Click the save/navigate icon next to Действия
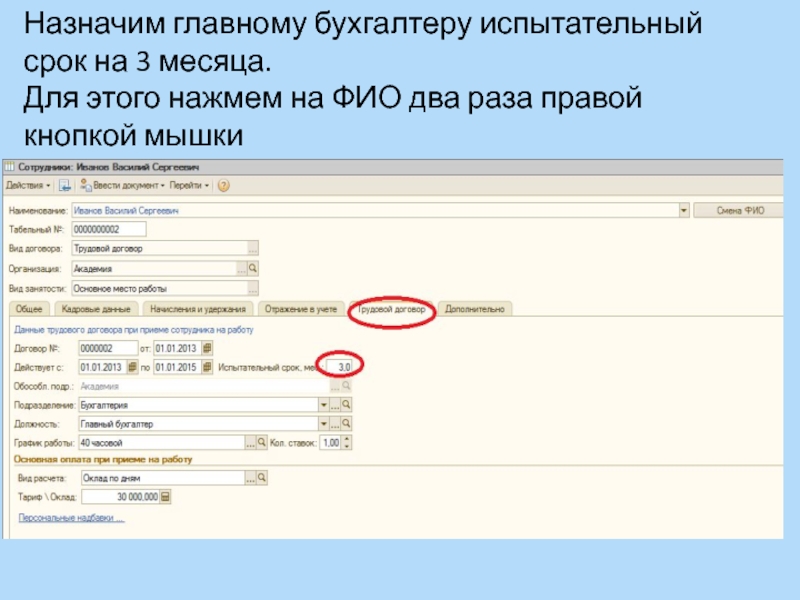The image size is (800, 600). click(x=64, y=185)
